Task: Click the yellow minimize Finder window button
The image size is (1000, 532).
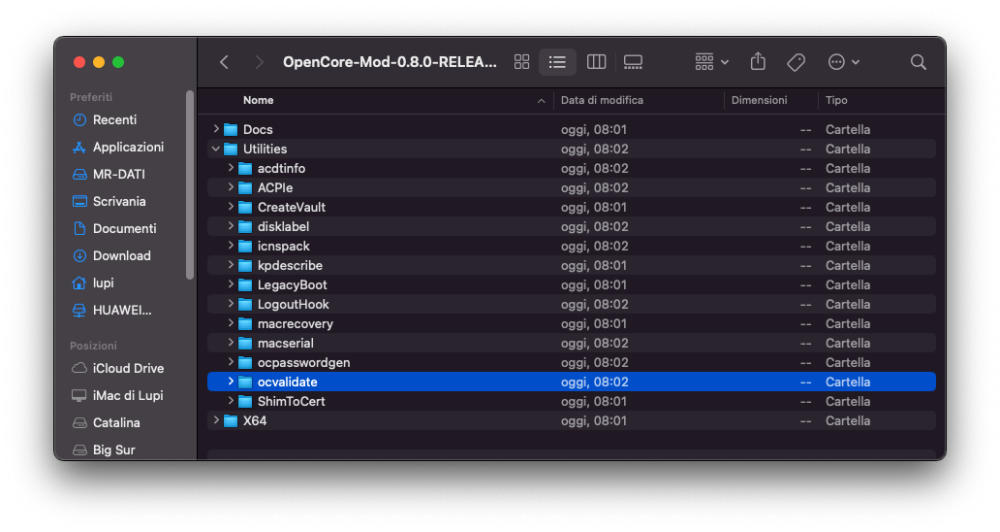Action: click(x=98, y=62)
